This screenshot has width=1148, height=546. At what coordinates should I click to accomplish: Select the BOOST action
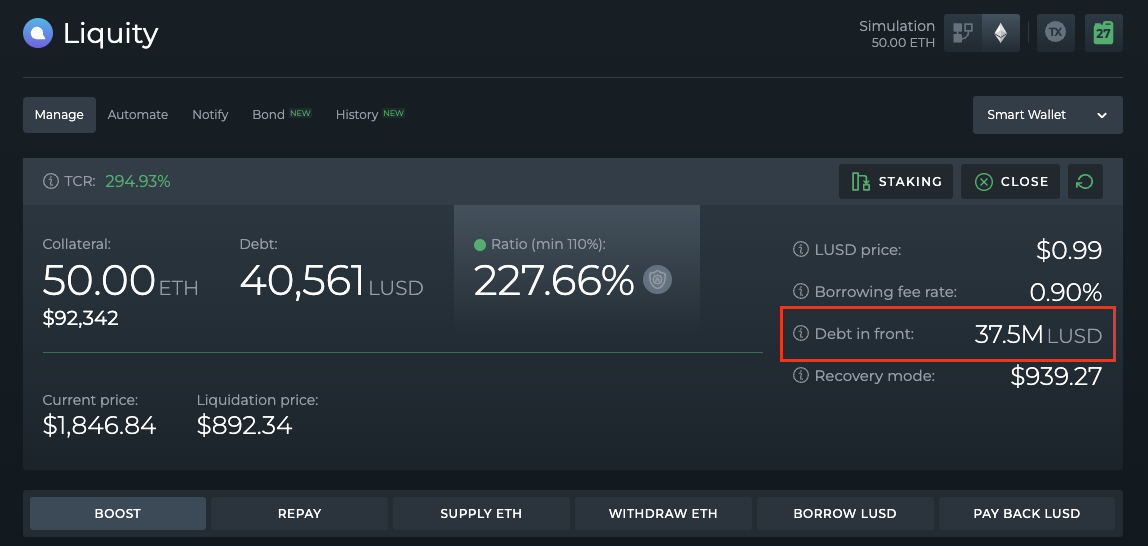coord(118,514)
